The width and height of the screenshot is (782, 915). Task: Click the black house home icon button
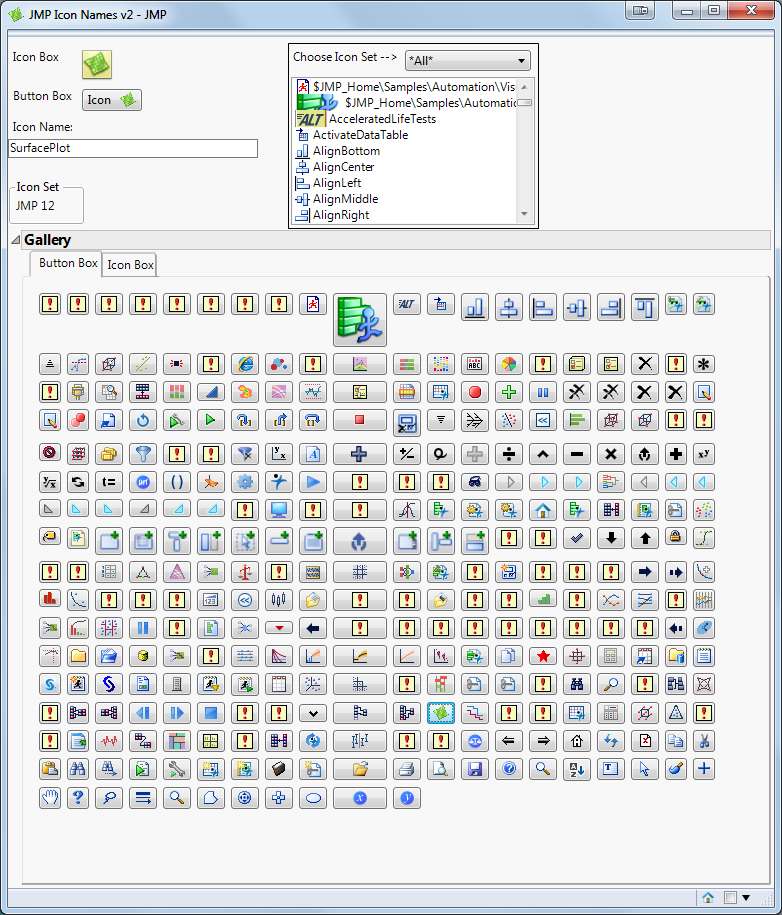point(577,741)
